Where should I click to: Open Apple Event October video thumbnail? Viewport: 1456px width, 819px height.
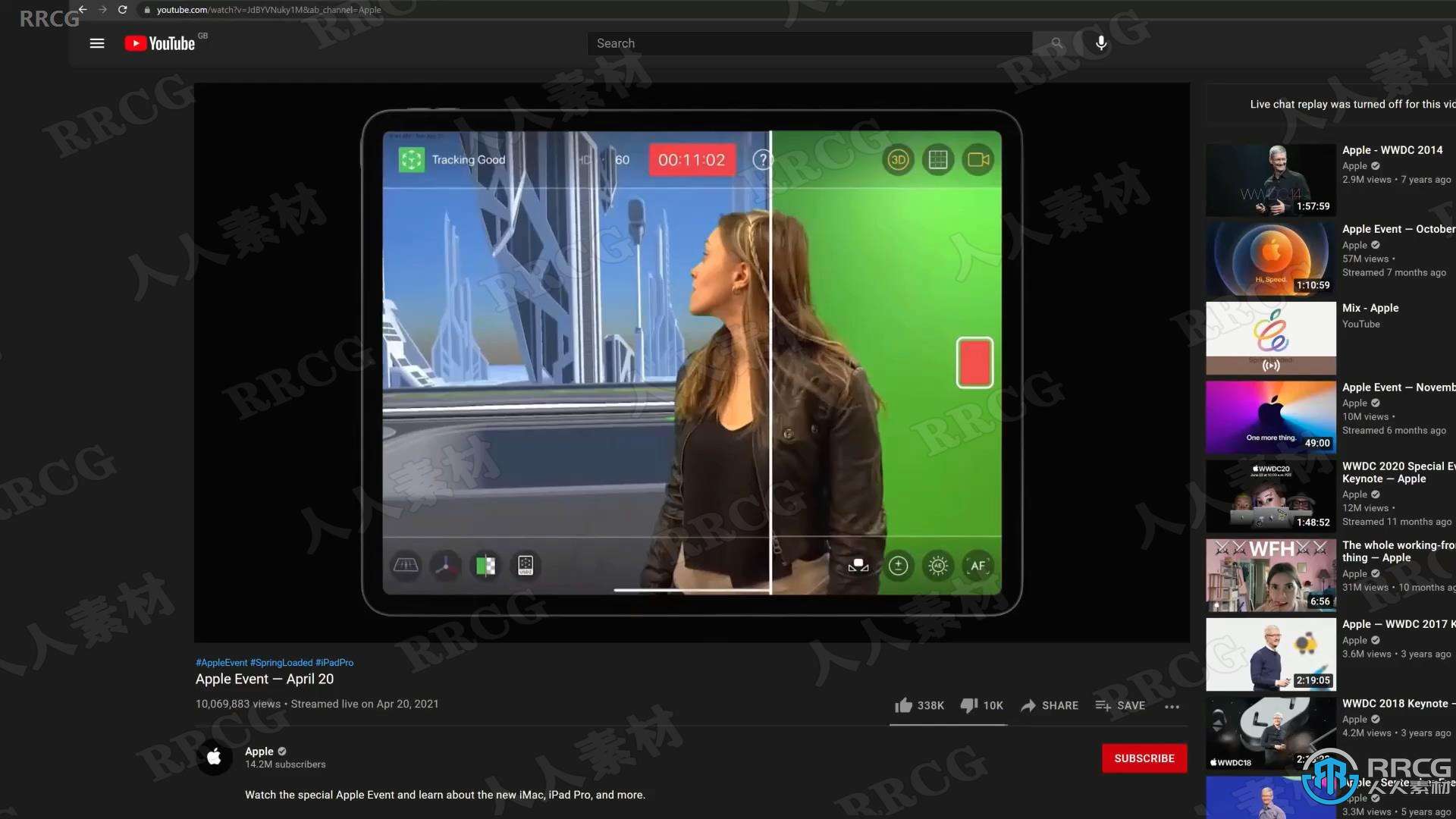tap(1271, 259)
